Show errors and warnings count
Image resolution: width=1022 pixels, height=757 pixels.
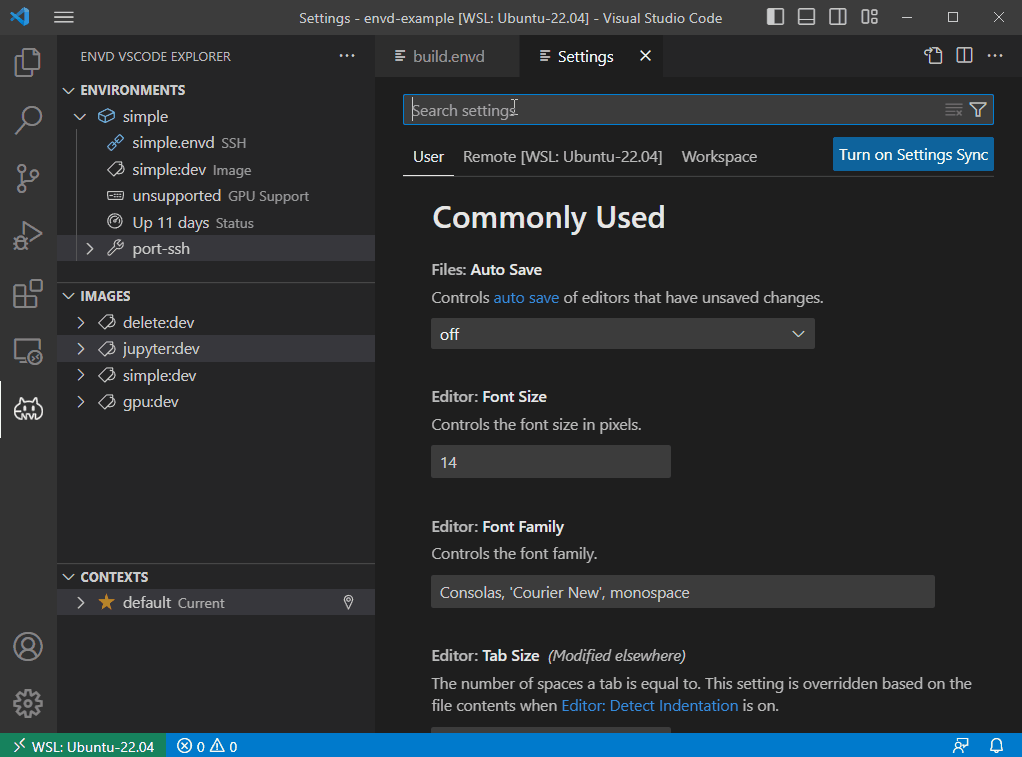click(x=207, y=746)
